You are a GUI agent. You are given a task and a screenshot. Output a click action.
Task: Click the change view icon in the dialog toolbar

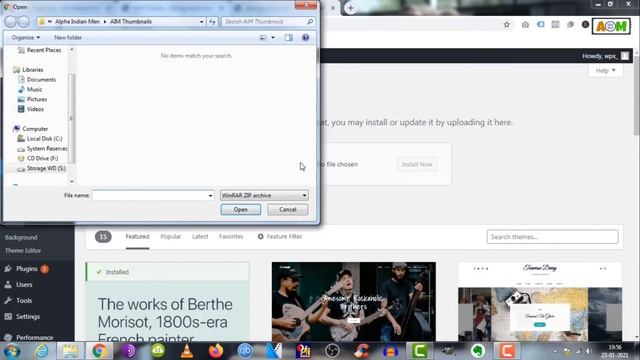point(263,38)
